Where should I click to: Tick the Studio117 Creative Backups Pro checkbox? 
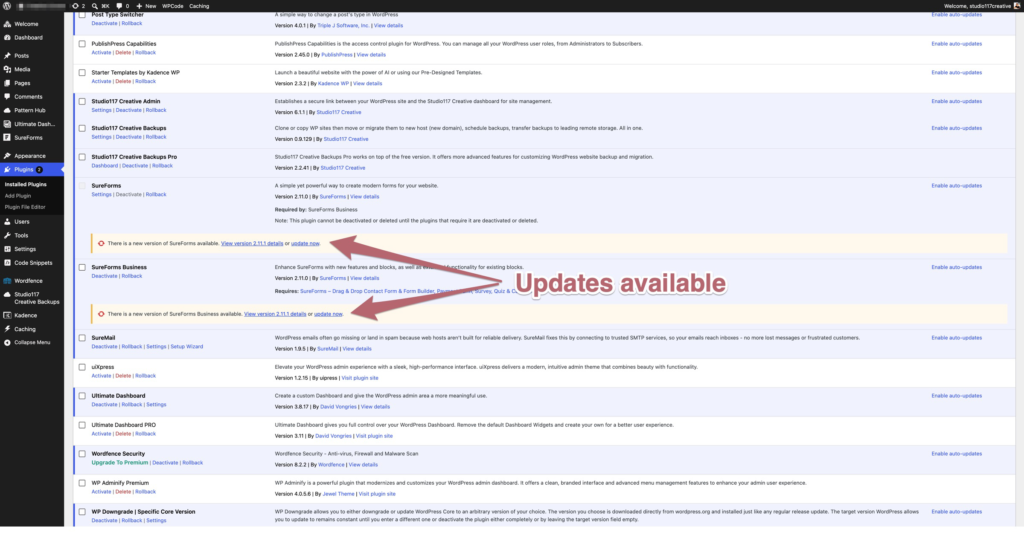[x=82, y=157]
